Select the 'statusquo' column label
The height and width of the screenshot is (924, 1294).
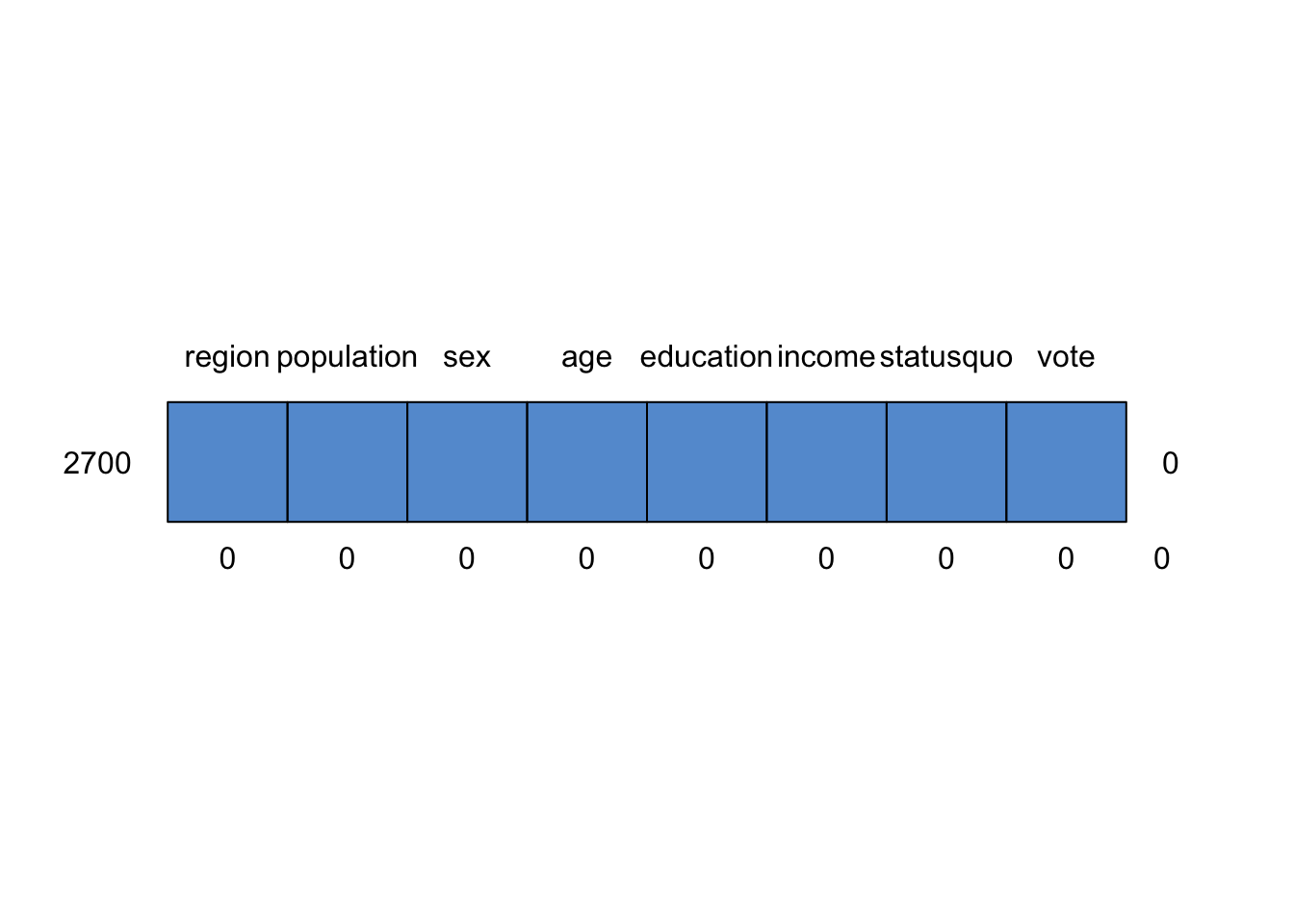(x=945, y=357)
